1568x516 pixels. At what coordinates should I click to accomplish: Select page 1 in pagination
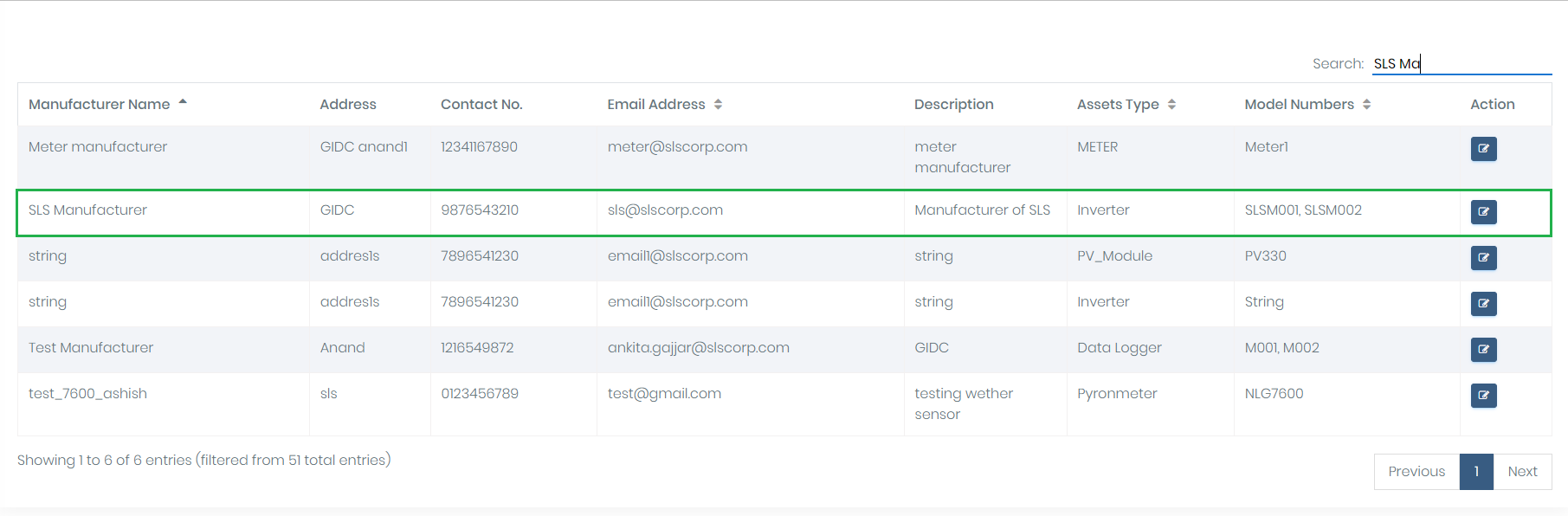coord(1476,471)
